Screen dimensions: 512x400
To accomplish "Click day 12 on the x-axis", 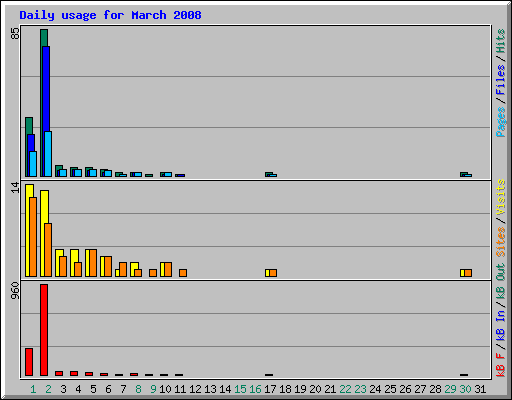I will 195,389.
